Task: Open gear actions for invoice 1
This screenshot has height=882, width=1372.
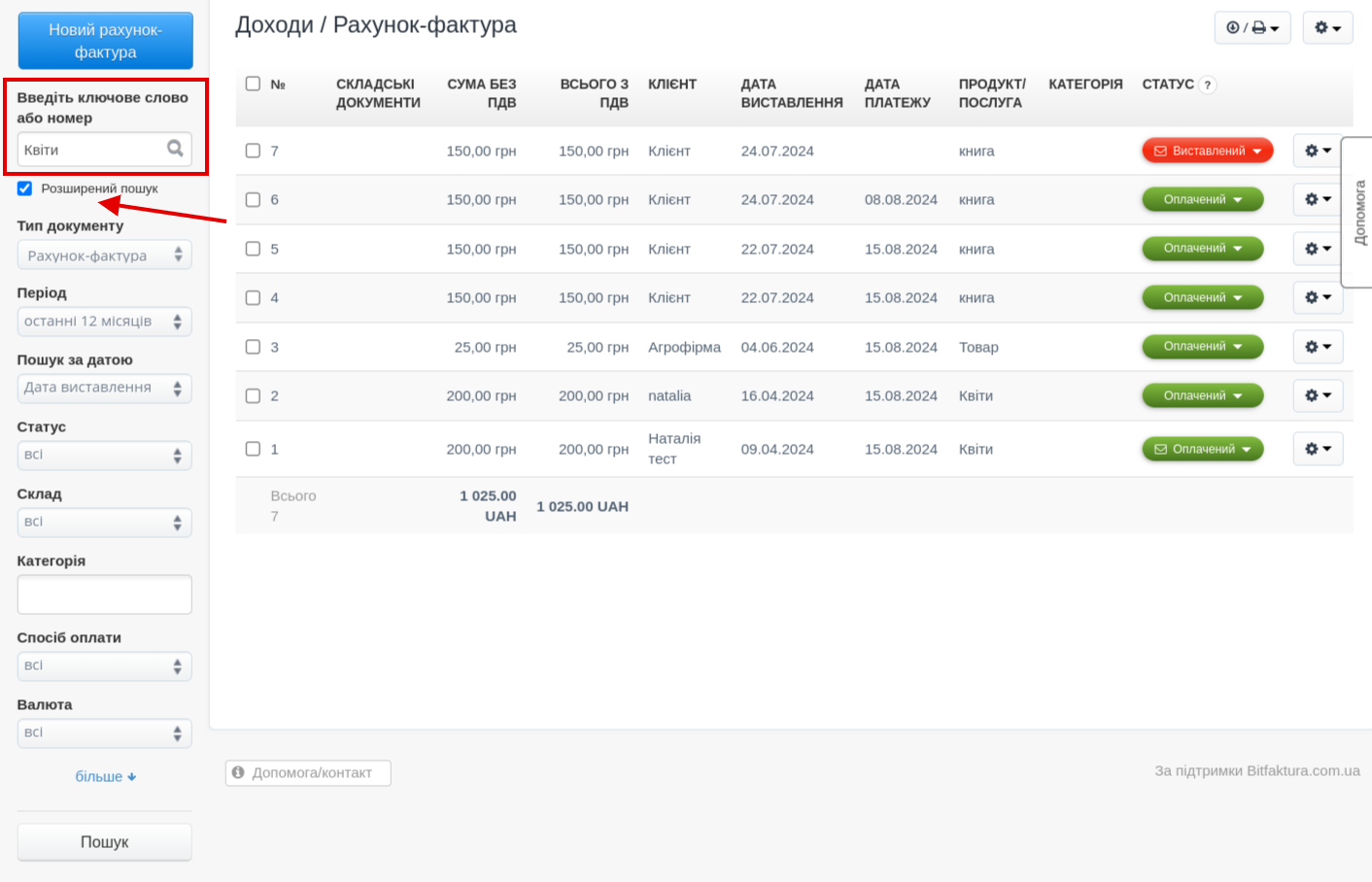Action: click(1317, 449)
